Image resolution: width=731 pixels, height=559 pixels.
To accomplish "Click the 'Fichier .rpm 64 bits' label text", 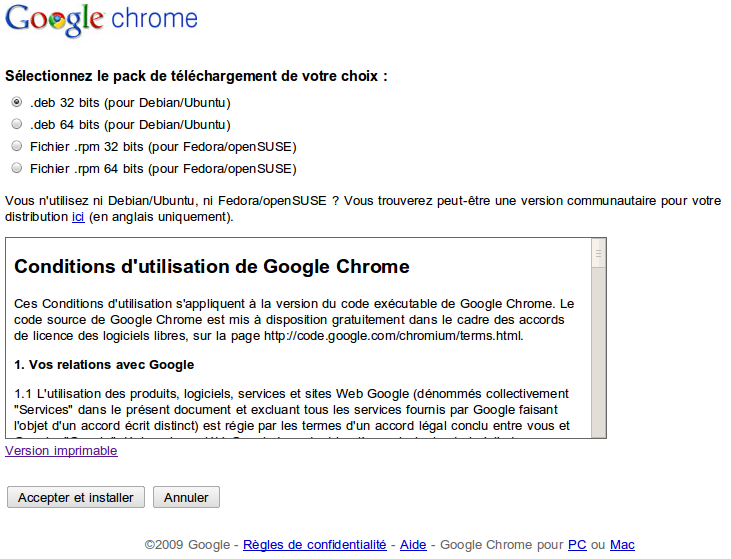I will 163,169.
